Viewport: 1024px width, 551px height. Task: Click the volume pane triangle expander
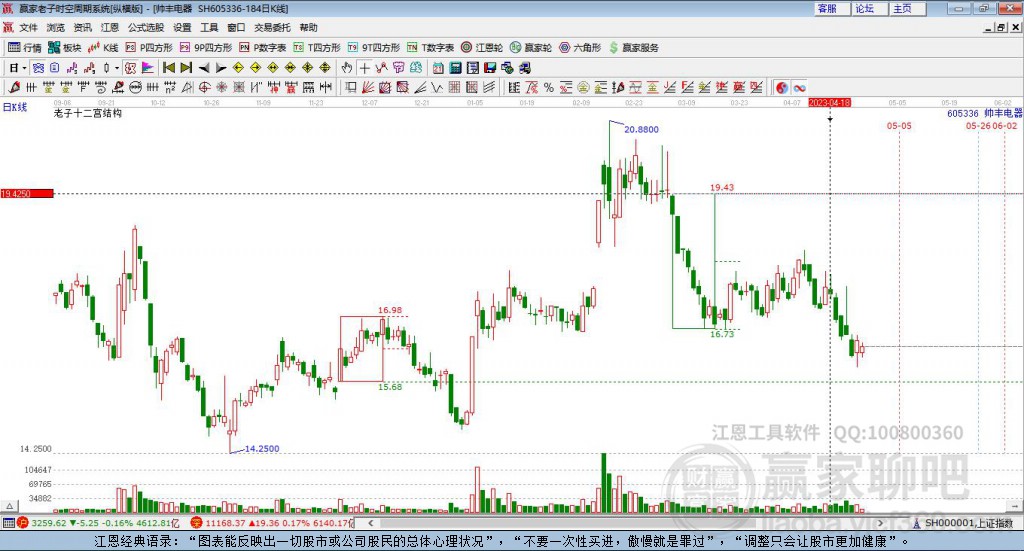point(9,506)
